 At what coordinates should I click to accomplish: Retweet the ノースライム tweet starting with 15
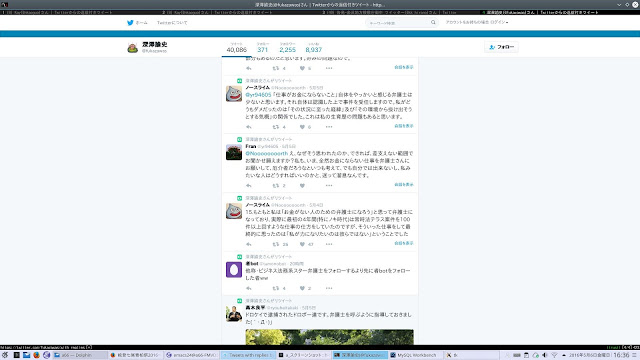tap(276, 244)
